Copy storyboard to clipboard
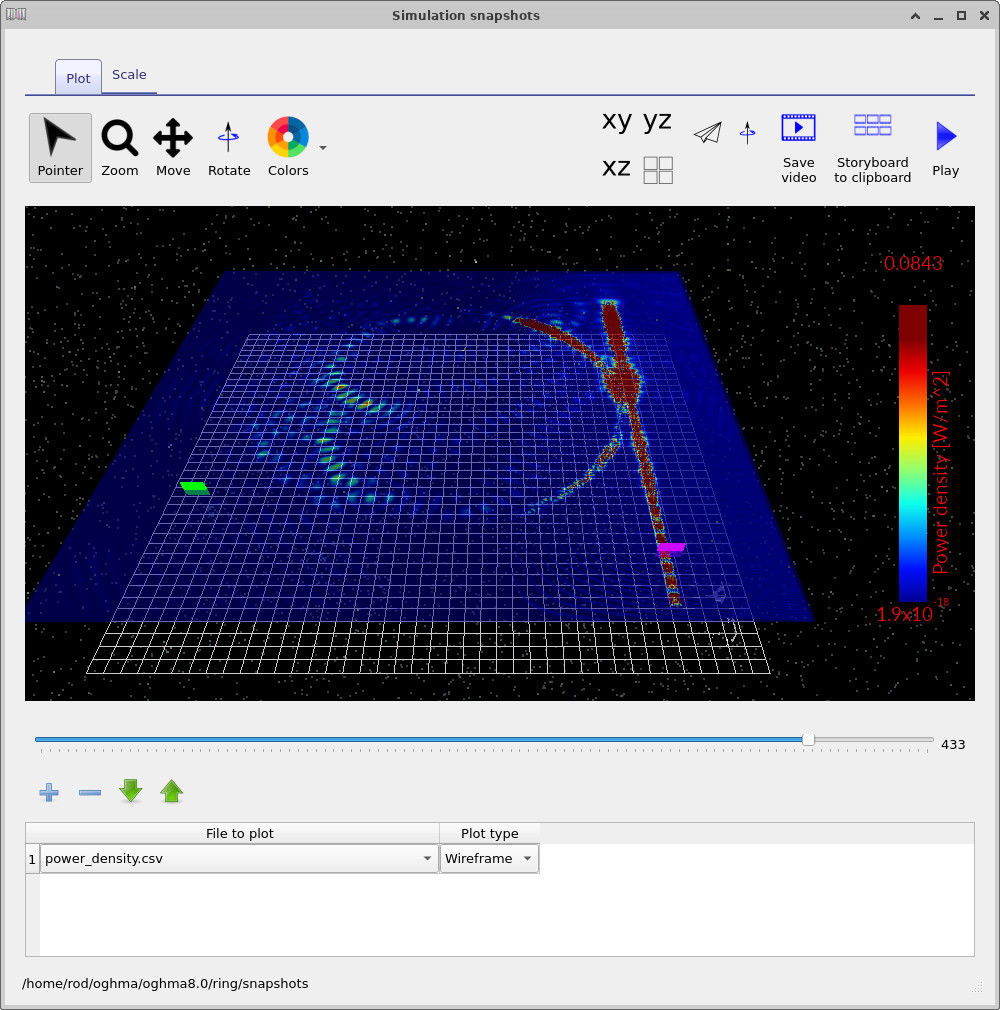Image resolution: width=1000 pixels, height=1010 pixels. click(871, 145)
